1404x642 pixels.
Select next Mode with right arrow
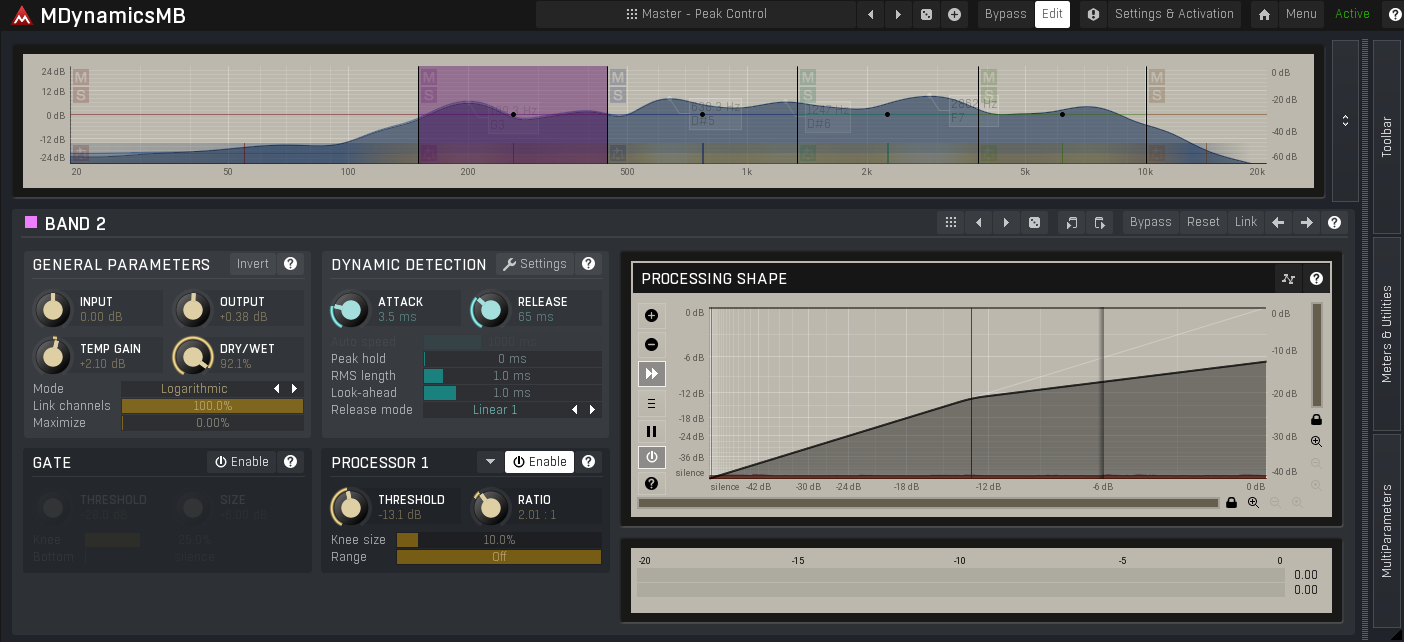(x=294, y=389)
